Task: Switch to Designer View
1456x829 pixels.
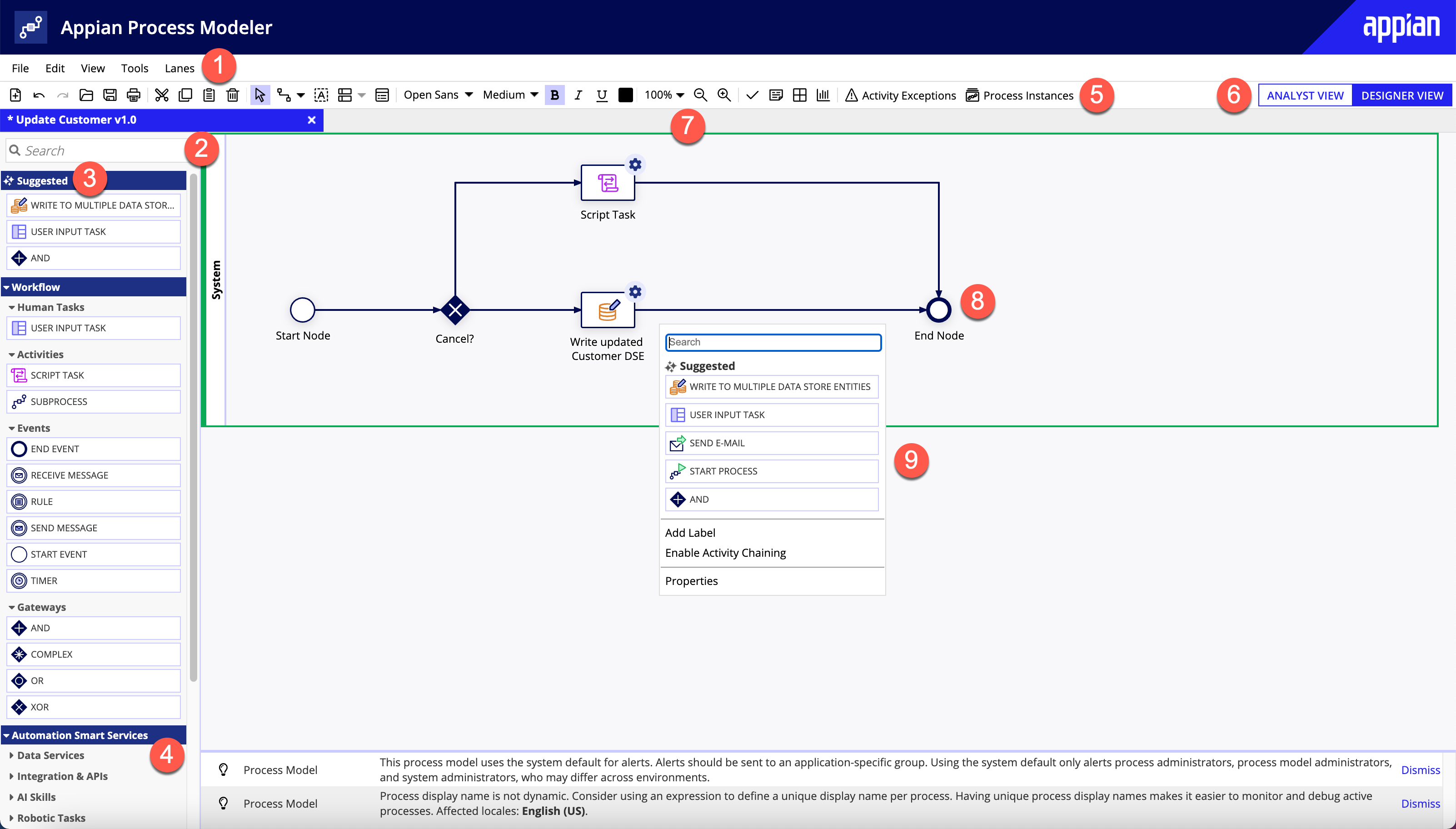Action: (x=1402, y=95)
